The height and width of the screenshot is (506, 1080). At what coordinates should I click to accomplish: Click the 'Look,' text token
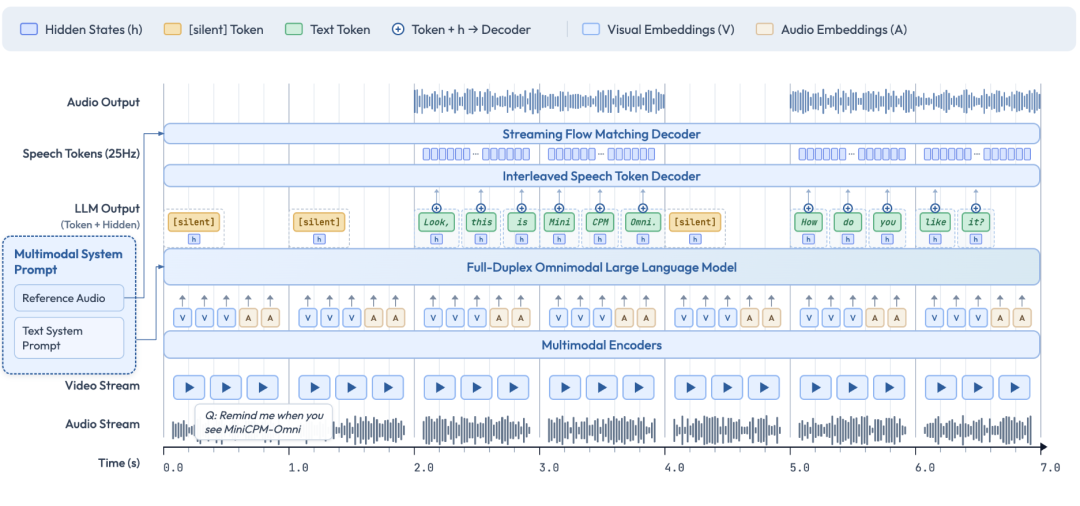coord(437,222)
